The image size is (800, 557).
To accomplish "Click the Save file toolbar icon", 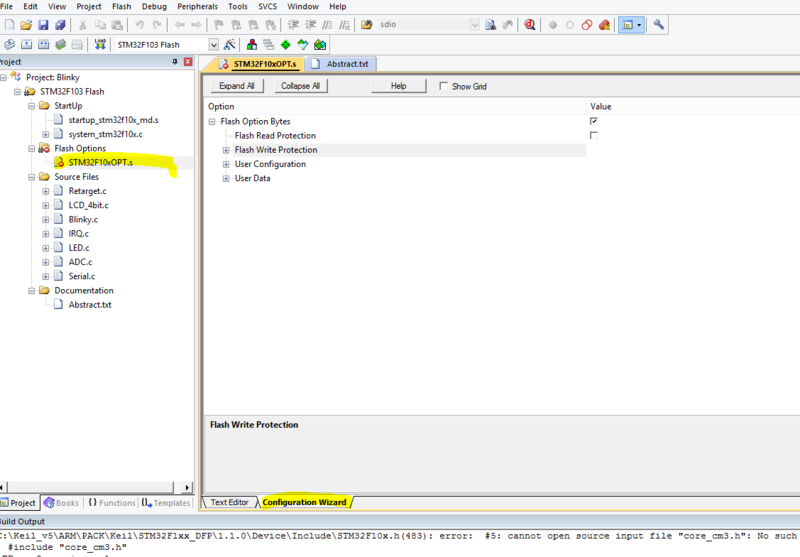I will click(x=44, y=24).
